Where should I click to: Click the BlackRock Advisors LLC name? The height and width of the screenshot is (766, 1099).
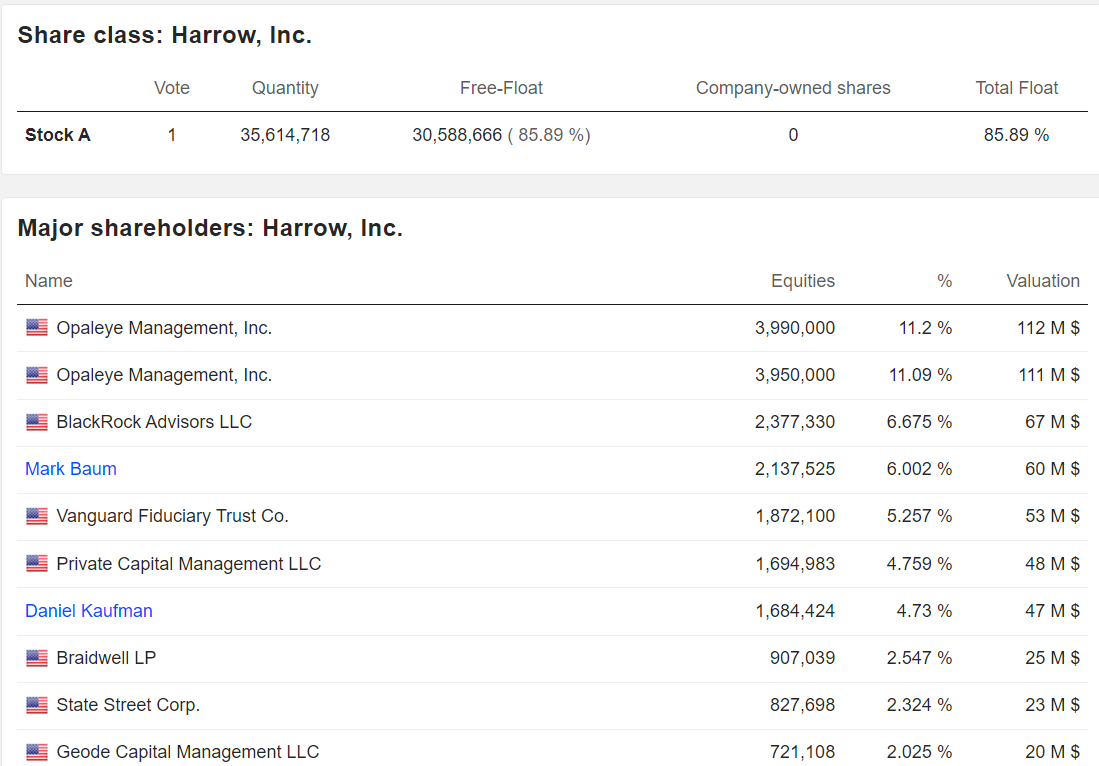pyautogui.click(x=154, y=422)
